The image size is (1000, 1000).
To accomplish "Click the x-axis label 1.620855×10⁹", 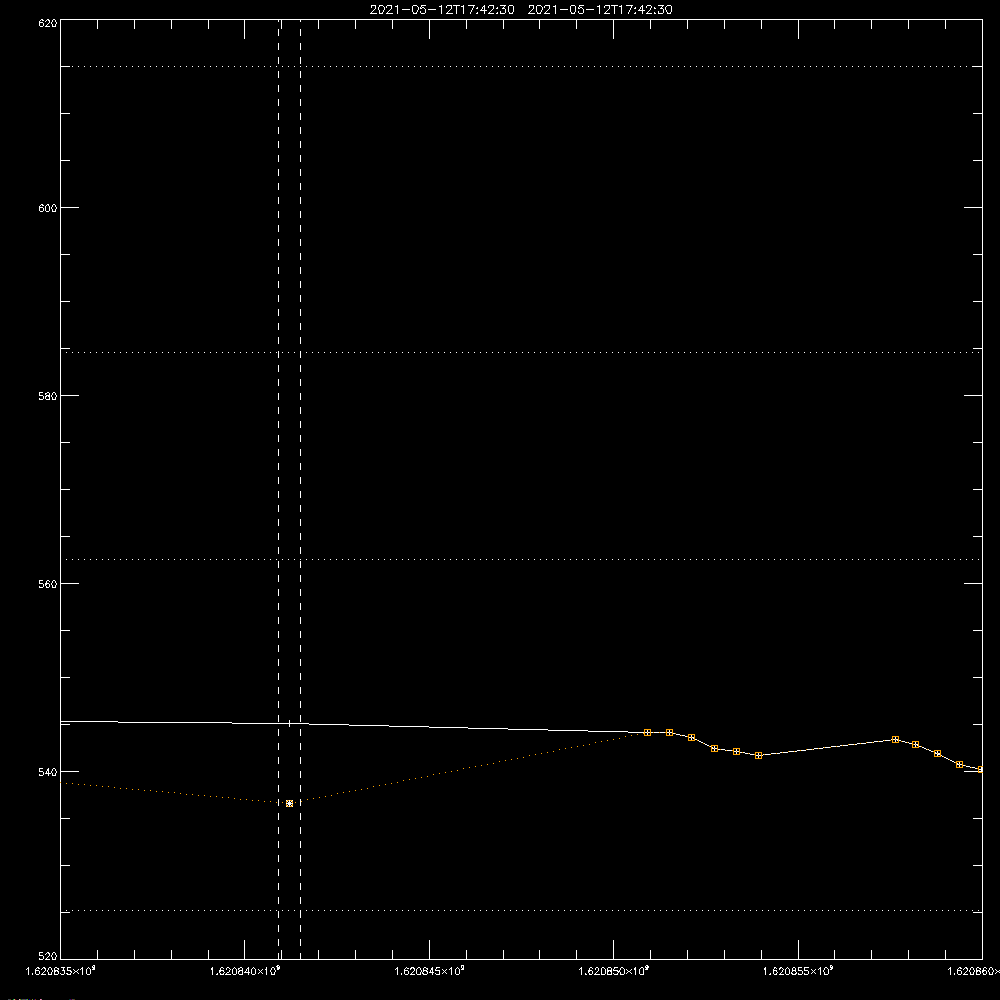I will point(798,971).
